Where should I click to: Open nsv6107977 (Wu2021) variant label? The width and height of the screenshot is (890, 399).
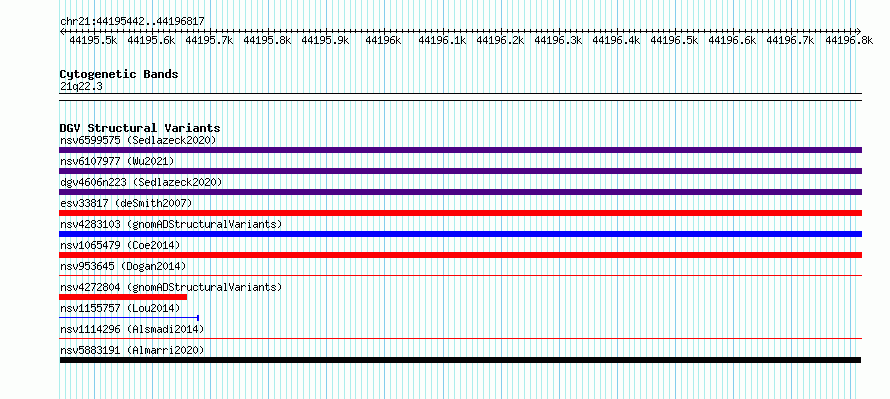pyautogui.click(x=117, y=161)
